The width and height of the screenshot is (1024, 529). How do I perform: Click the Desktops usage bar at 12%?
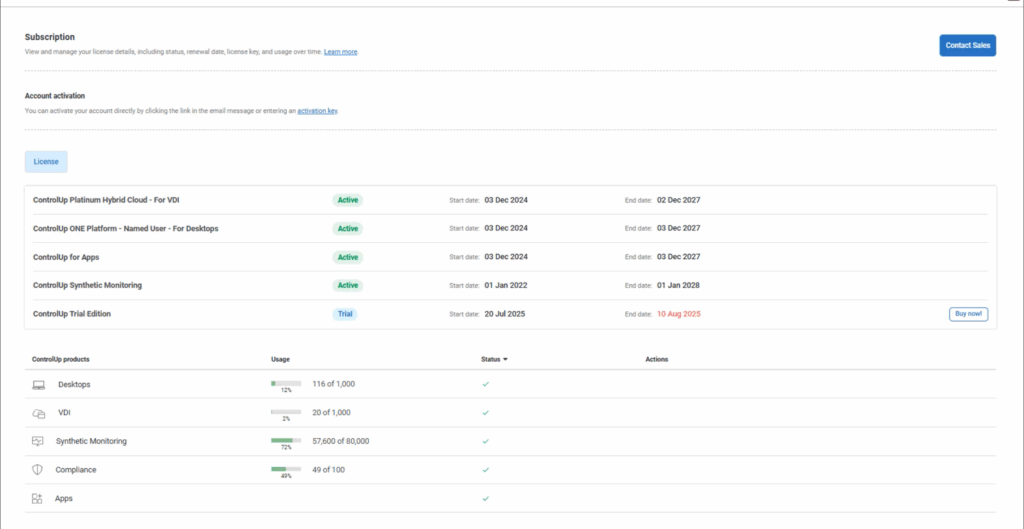[x=286, y=383]
